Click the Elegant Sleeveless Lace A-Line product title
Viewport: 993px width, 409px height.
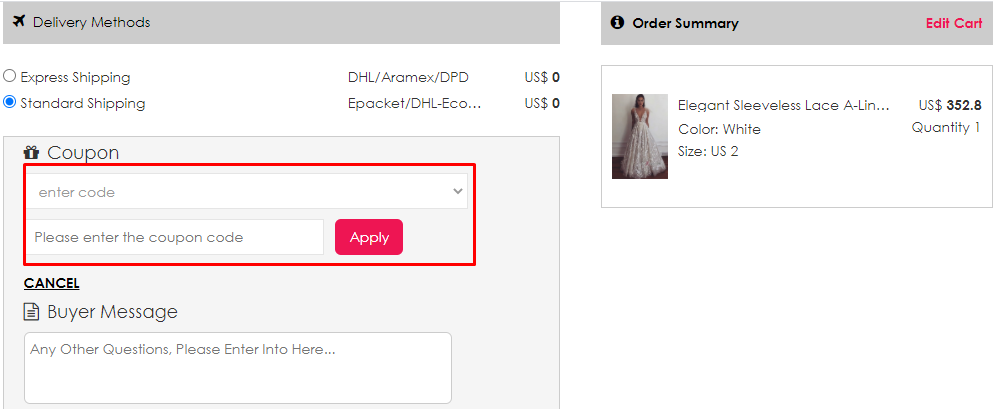(783, 106)
